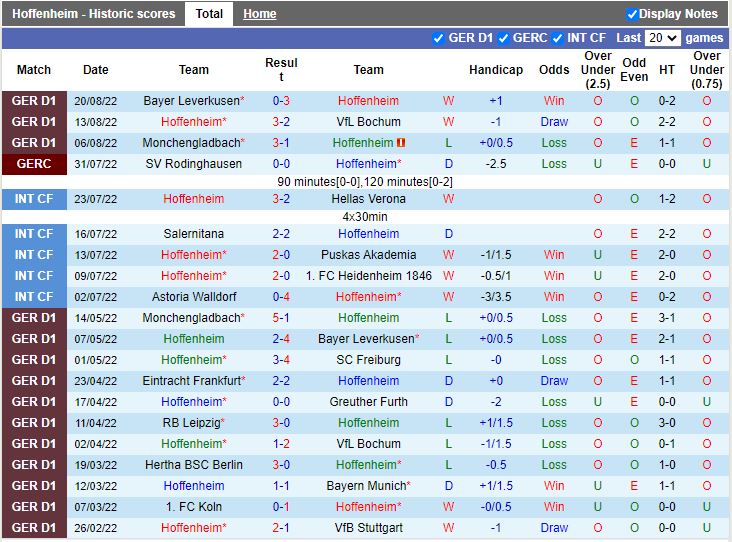This screenshot has width=732, height=542.
Task: Open the 1-1 result versus Bayern Munich
Action: (281, 486)
